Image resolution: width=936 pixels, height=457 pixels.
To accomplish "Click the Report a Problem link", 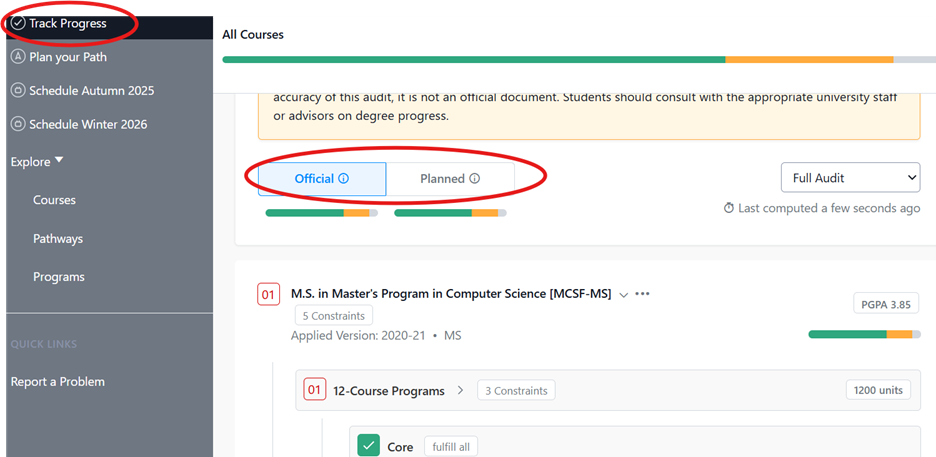I will pos(57,381).
